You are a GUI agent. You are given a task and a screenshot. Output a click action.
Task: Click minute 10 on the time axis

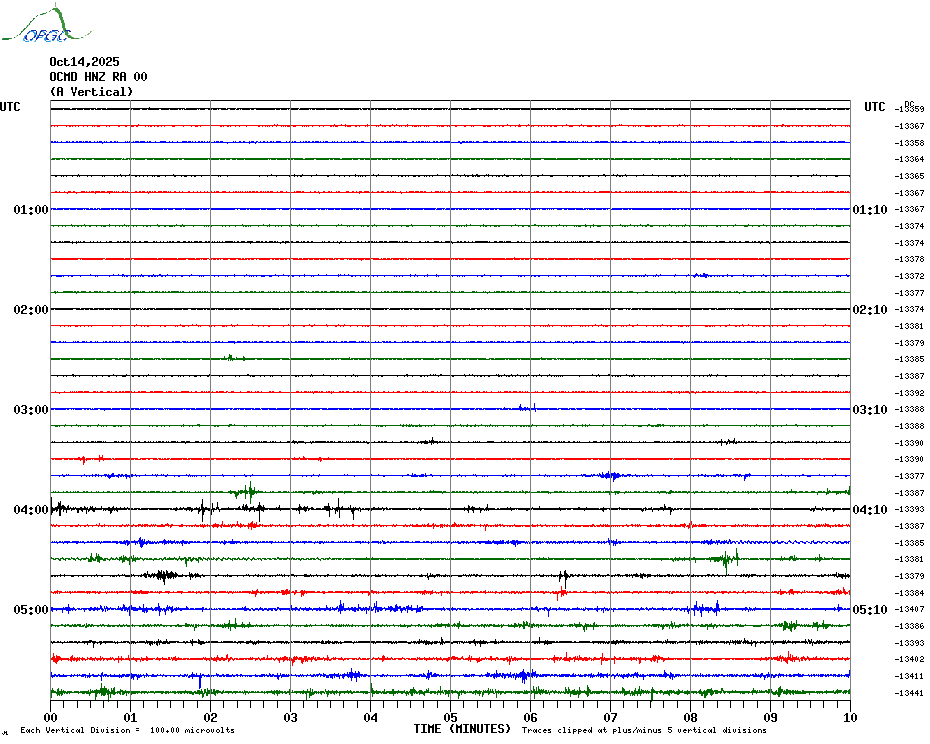click(x=850, y=717)
